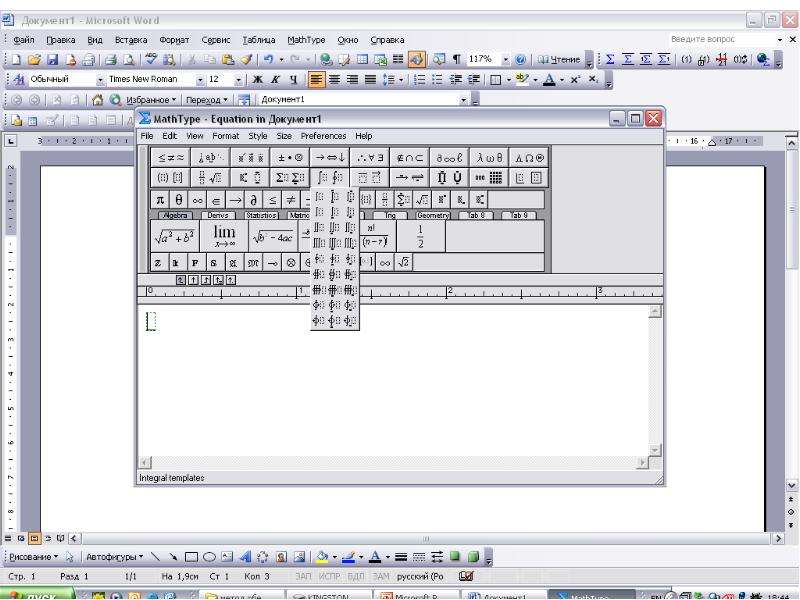Click the Чтение reading mode button

point(559,60)
